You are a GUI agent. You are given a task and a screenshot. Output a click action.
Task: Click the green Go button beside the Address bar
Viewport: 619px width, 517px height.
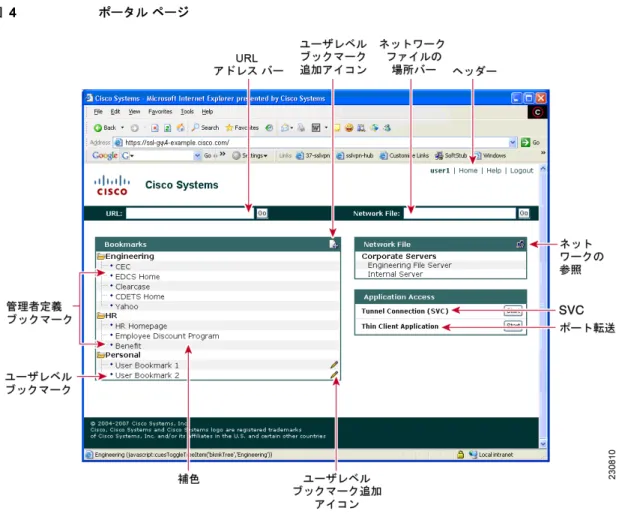(x=530, y=142)
